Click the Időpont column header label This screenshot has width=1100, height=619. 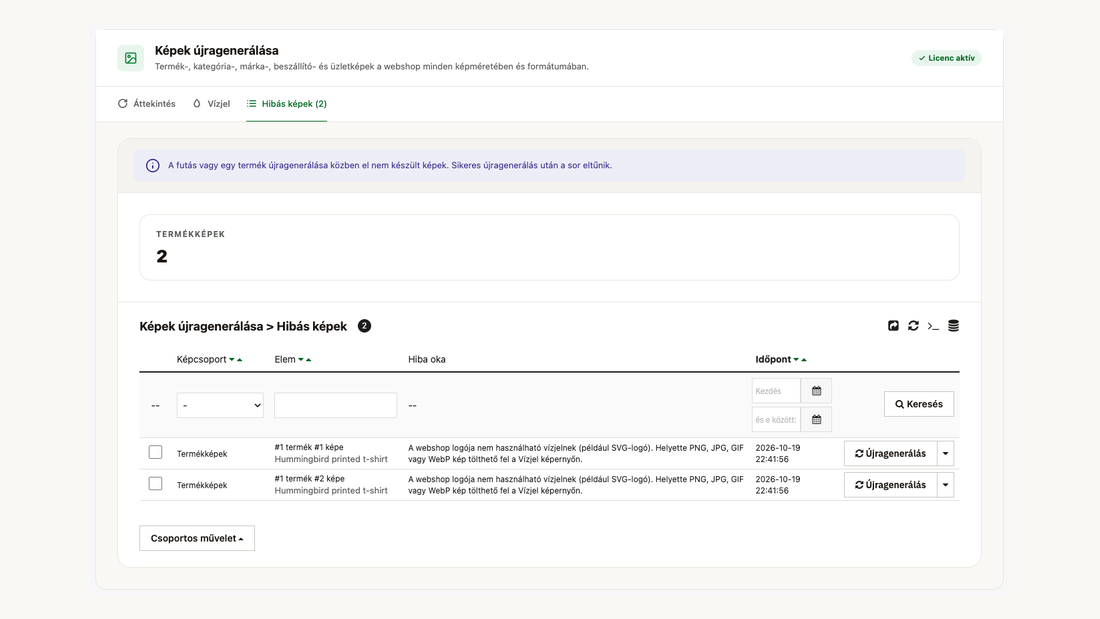(x=773, y=359)
